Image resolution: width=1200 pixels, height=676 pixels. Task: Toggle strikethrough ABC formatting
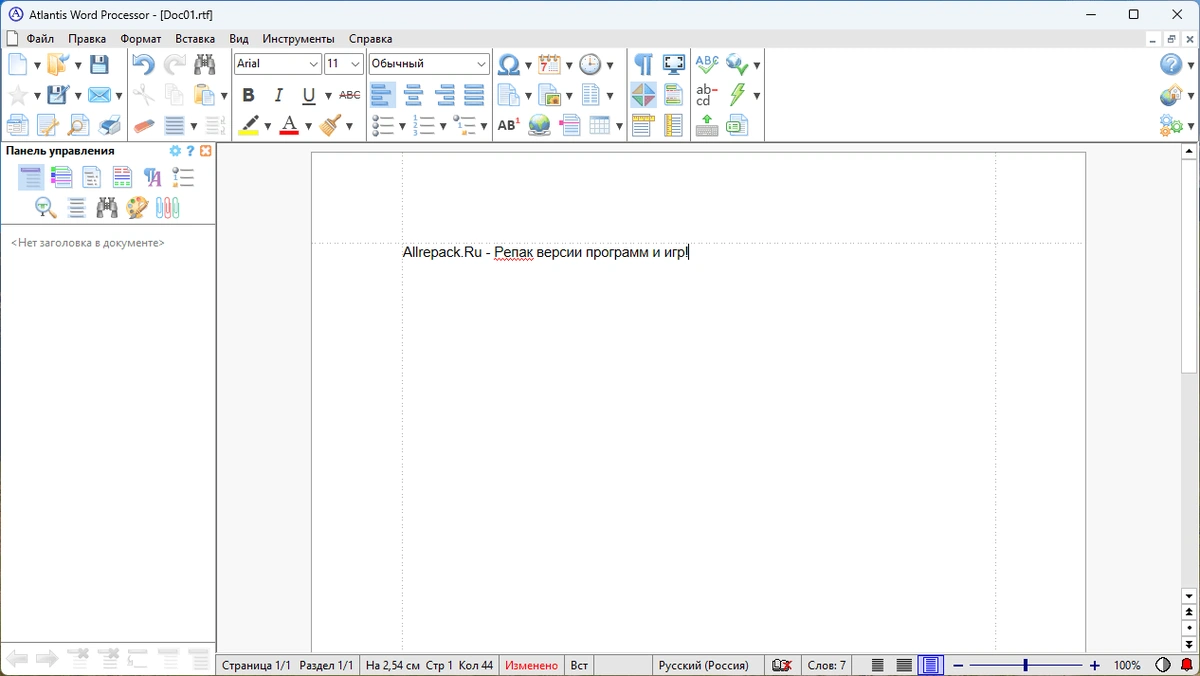[350, 95]
